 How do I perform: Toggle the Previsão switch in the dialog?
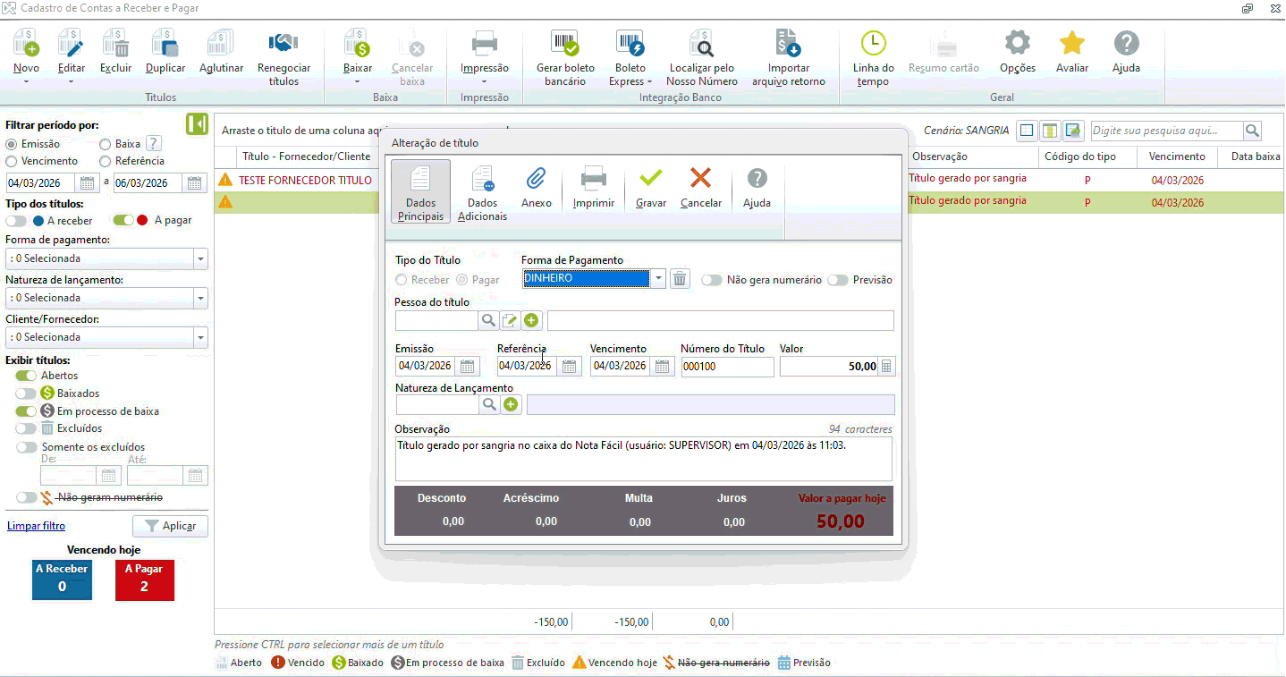[x=838, y=280]
